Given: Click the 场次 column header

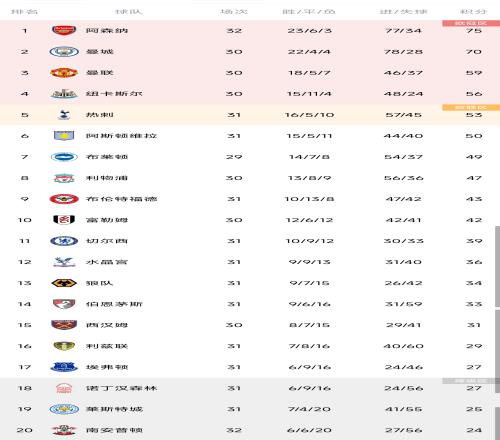Looking at the screenshot, I should 234,12.
